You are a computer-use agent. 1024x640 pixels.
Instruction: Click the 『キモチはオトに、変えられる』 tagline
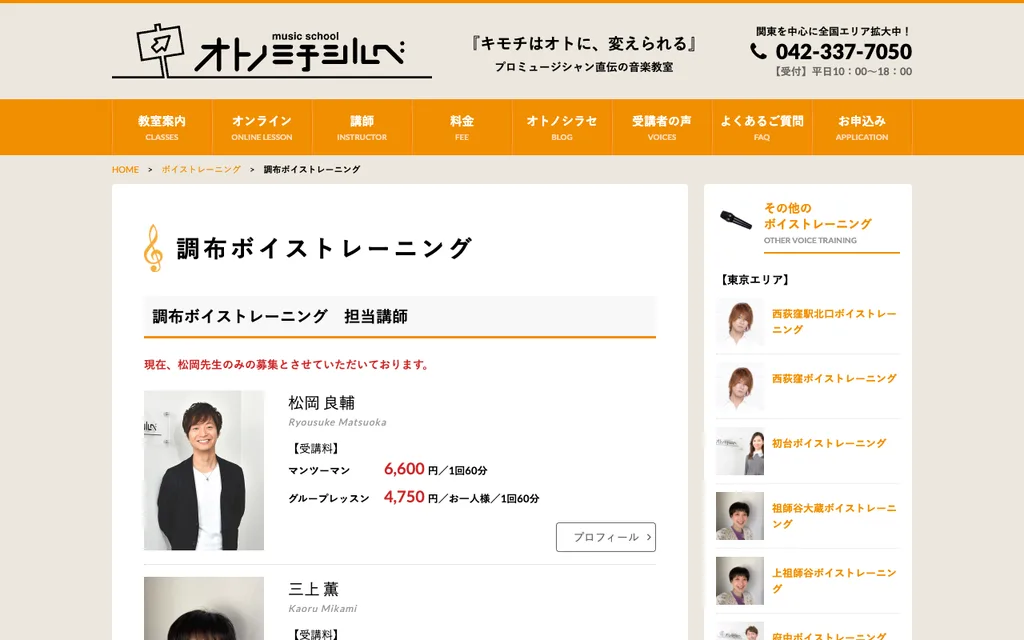tap(583, 44)
